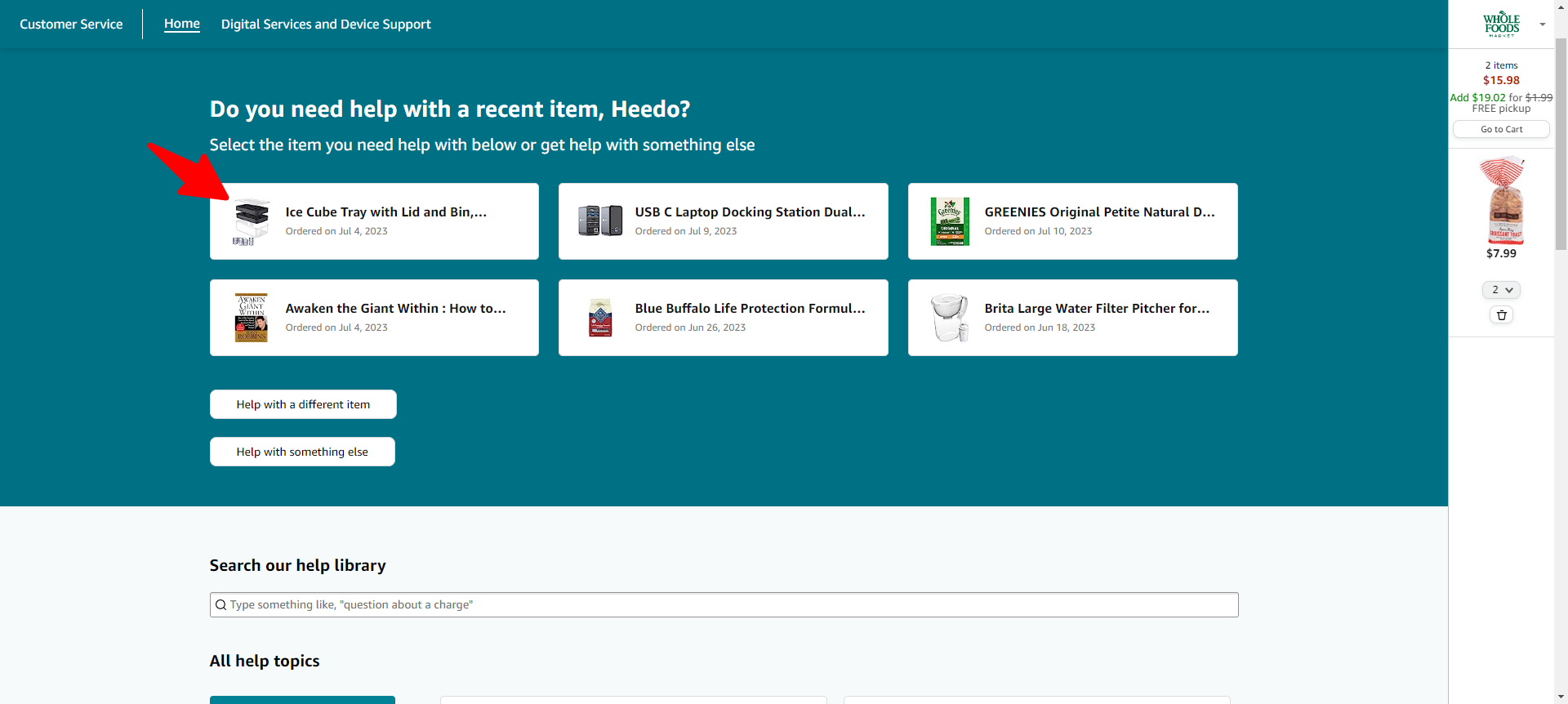Screen dimensions: 1568x704
Task: Click the Brita Water Filter Pitcher thumbnail
Action: [950, 318]
